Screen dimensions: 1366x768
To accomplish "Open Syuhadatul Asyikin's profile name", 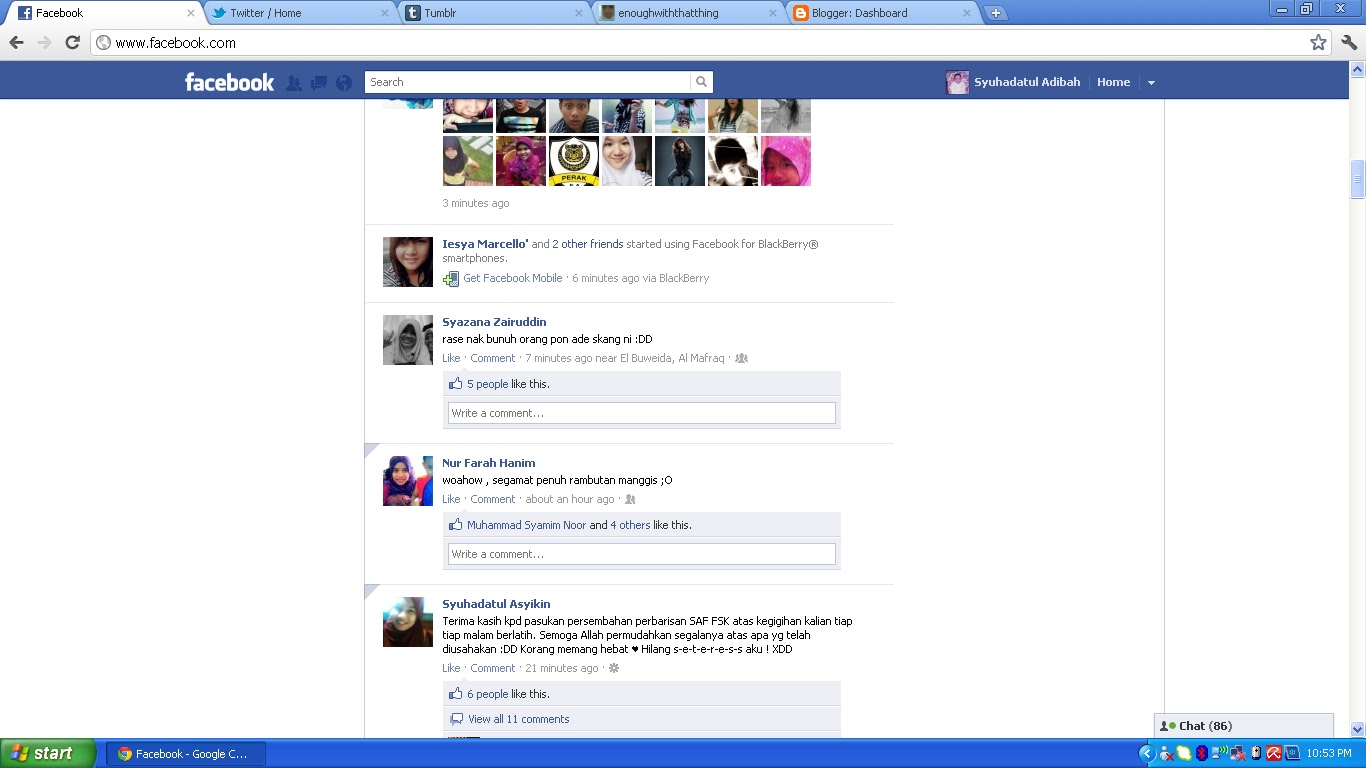I will (x=496, y=604).
